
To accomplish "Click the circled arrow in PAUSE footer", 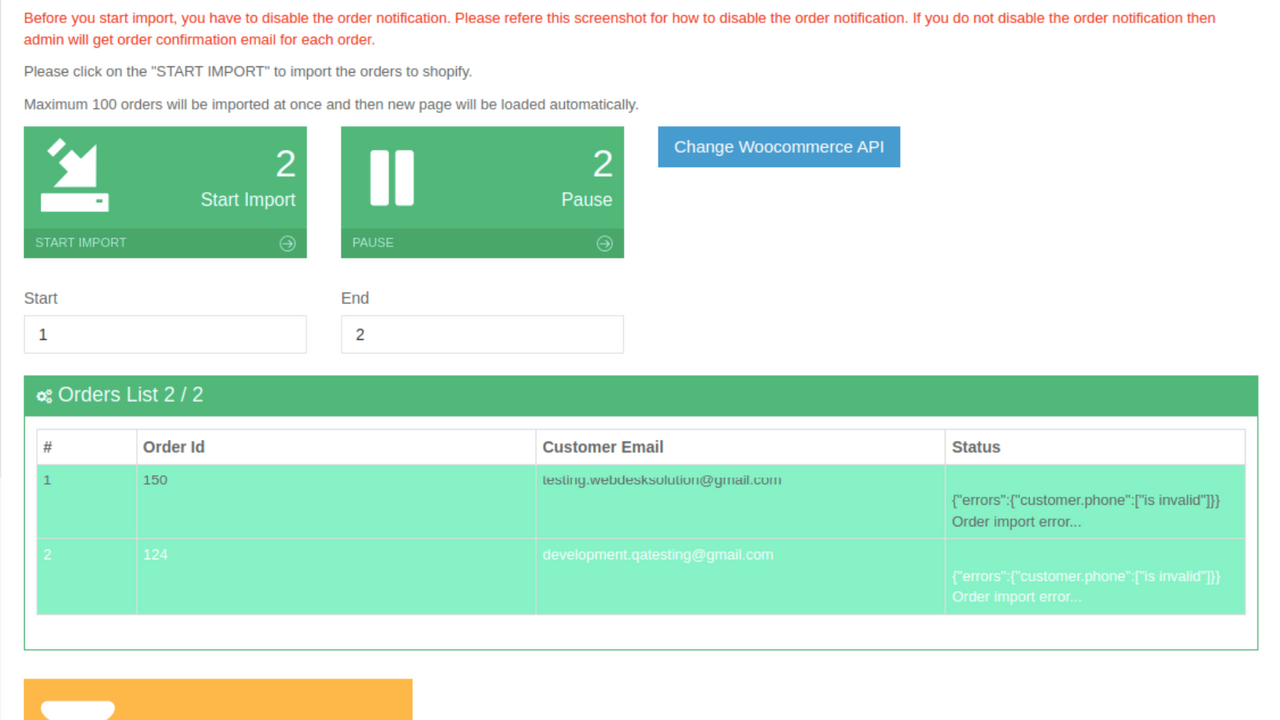I will [x=604, y=242].
